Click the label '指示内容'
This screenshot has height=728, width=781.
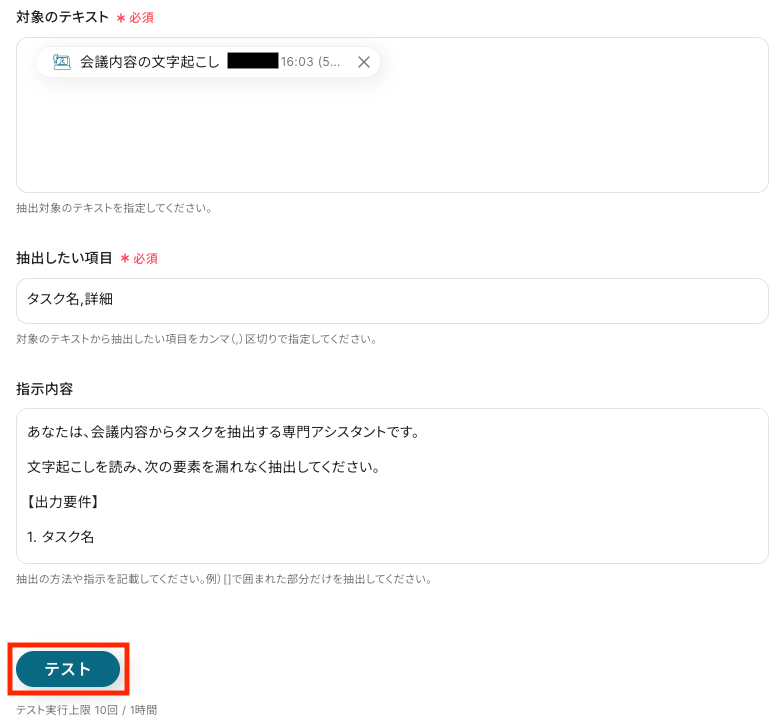[x=44, y=389]
